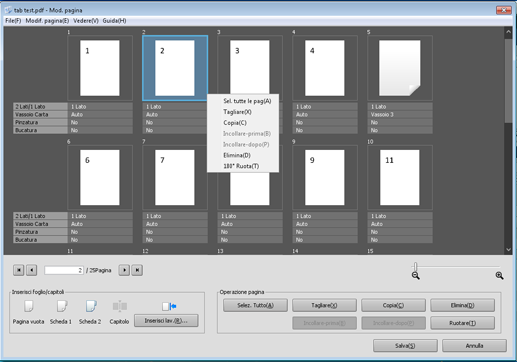Select page 4 thumbnail
The image size is (517, 362).
325,68
